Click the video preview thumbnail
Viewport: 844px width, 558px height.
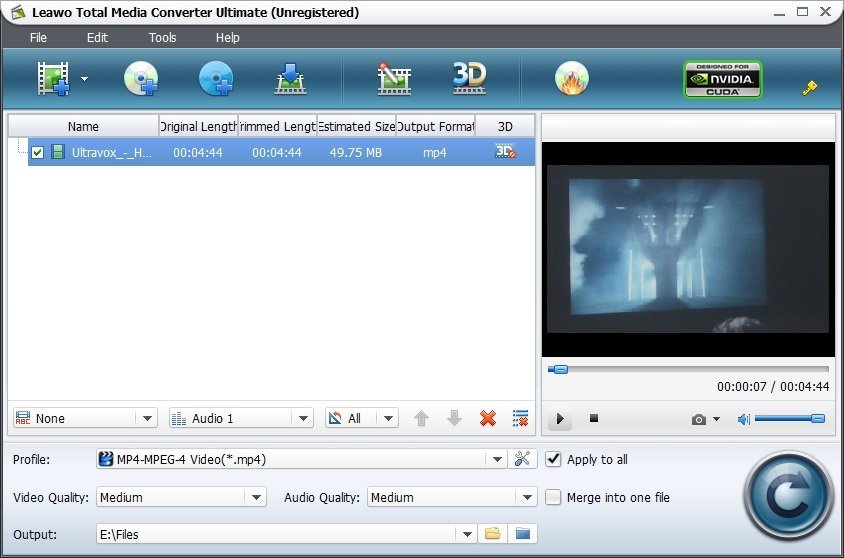pos(688,249)
